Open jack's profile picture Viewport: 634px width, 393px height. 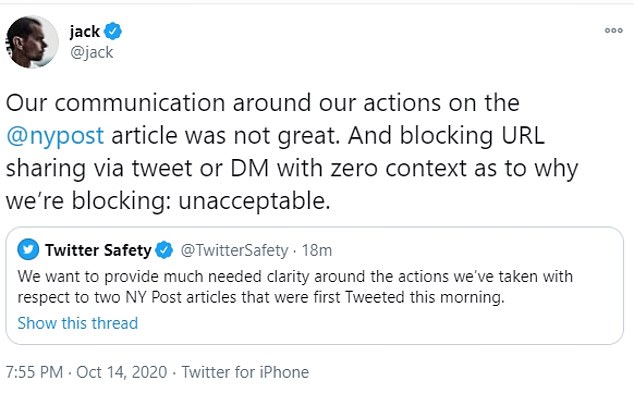(x=32, y=42)
